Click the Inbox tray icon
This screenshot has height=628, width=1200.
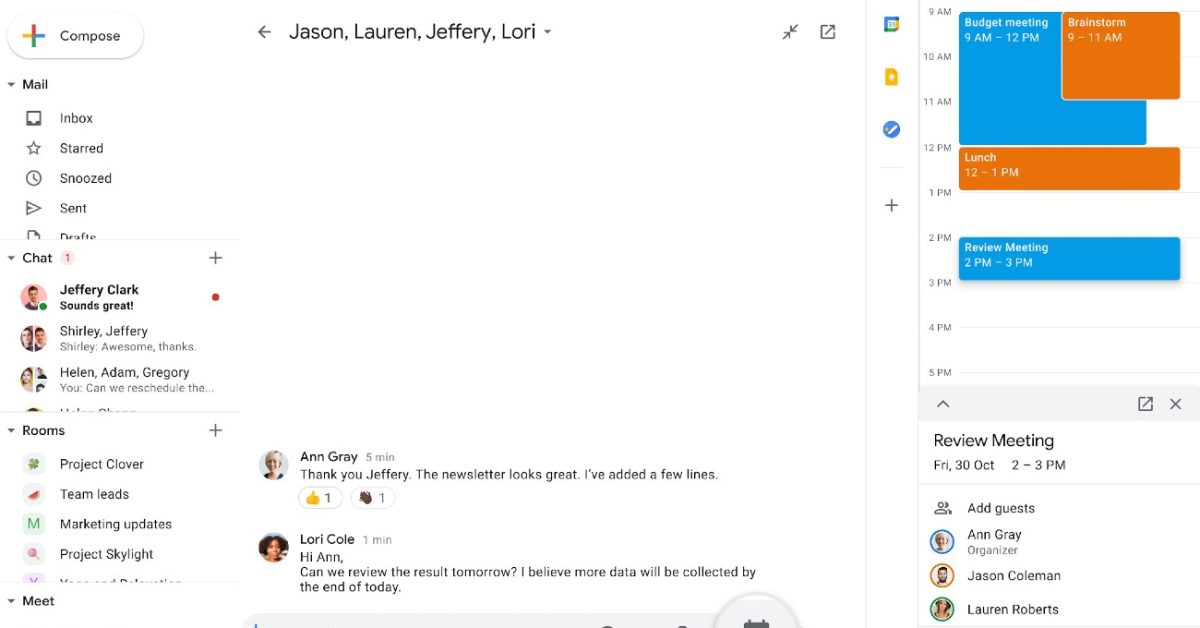tap(34, 118)
